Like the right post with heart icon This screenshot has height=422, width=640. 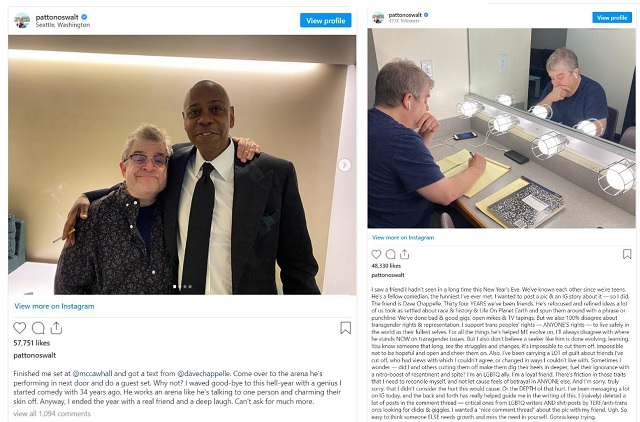pos(376,254)
